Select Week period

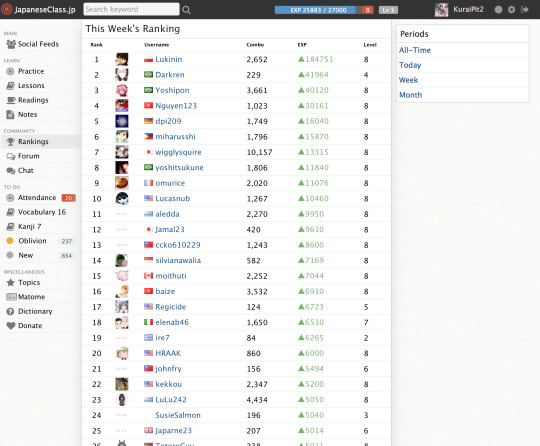408,80
